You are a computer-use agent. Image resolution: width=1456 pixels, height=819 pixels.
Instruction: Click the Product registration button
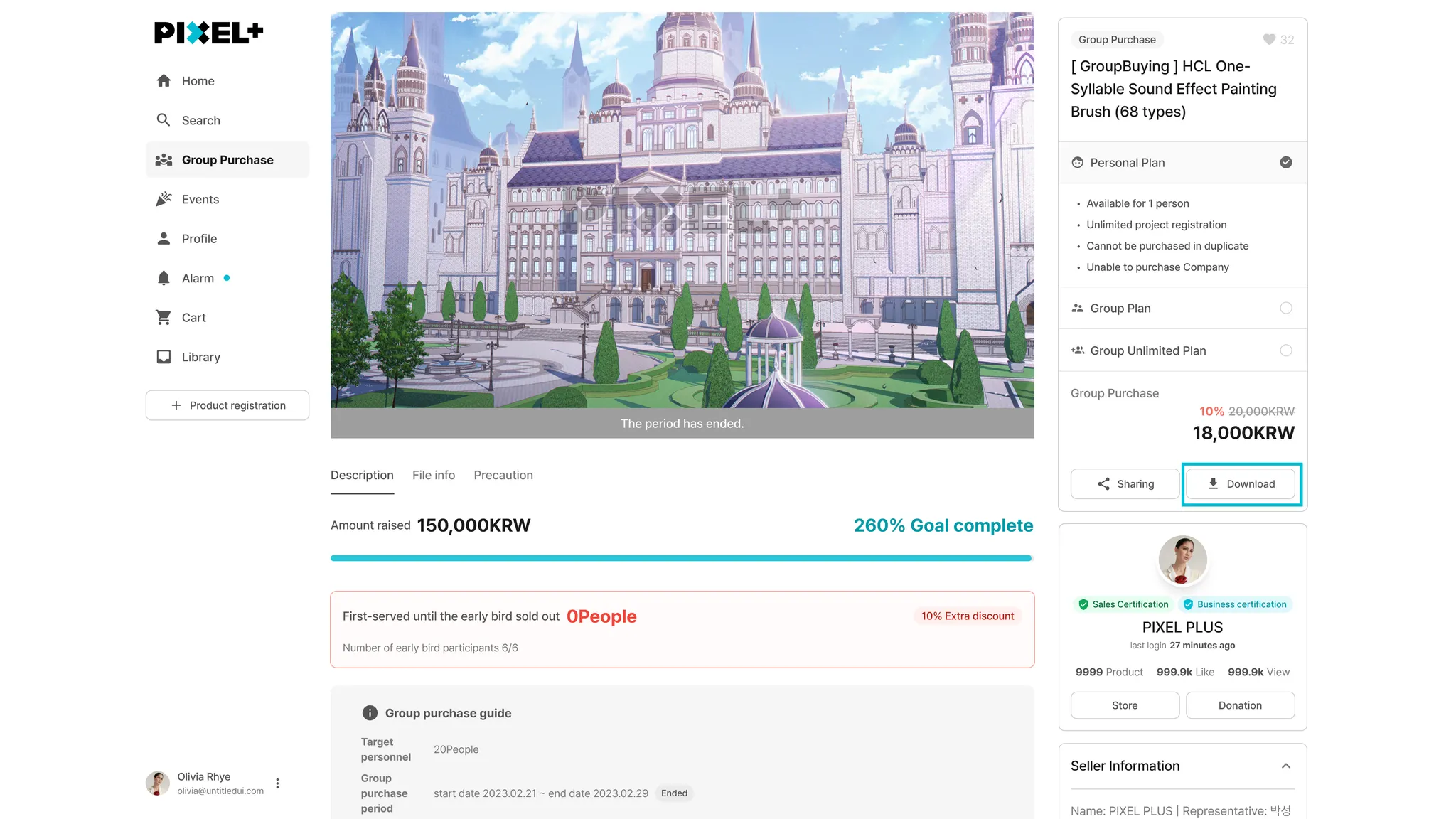pyautogui.click(x=227, y=405)
